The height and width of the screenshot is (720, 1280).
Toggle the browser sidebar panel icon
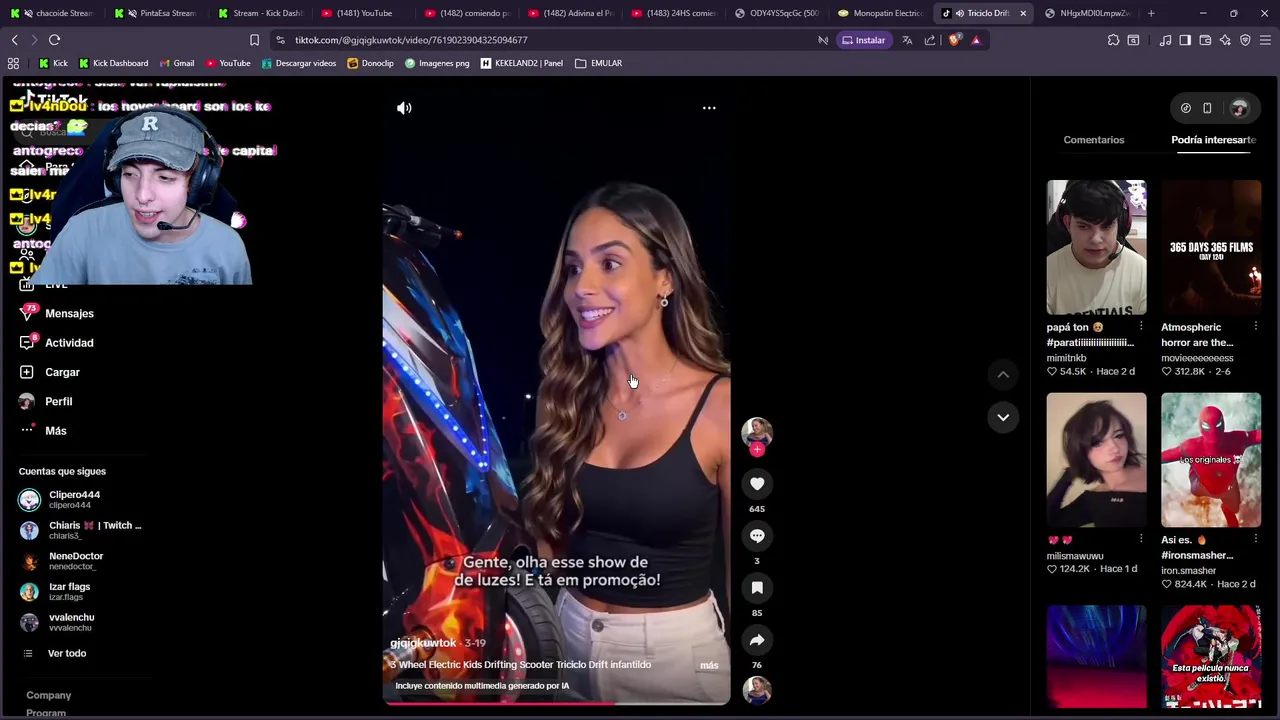1185,40
